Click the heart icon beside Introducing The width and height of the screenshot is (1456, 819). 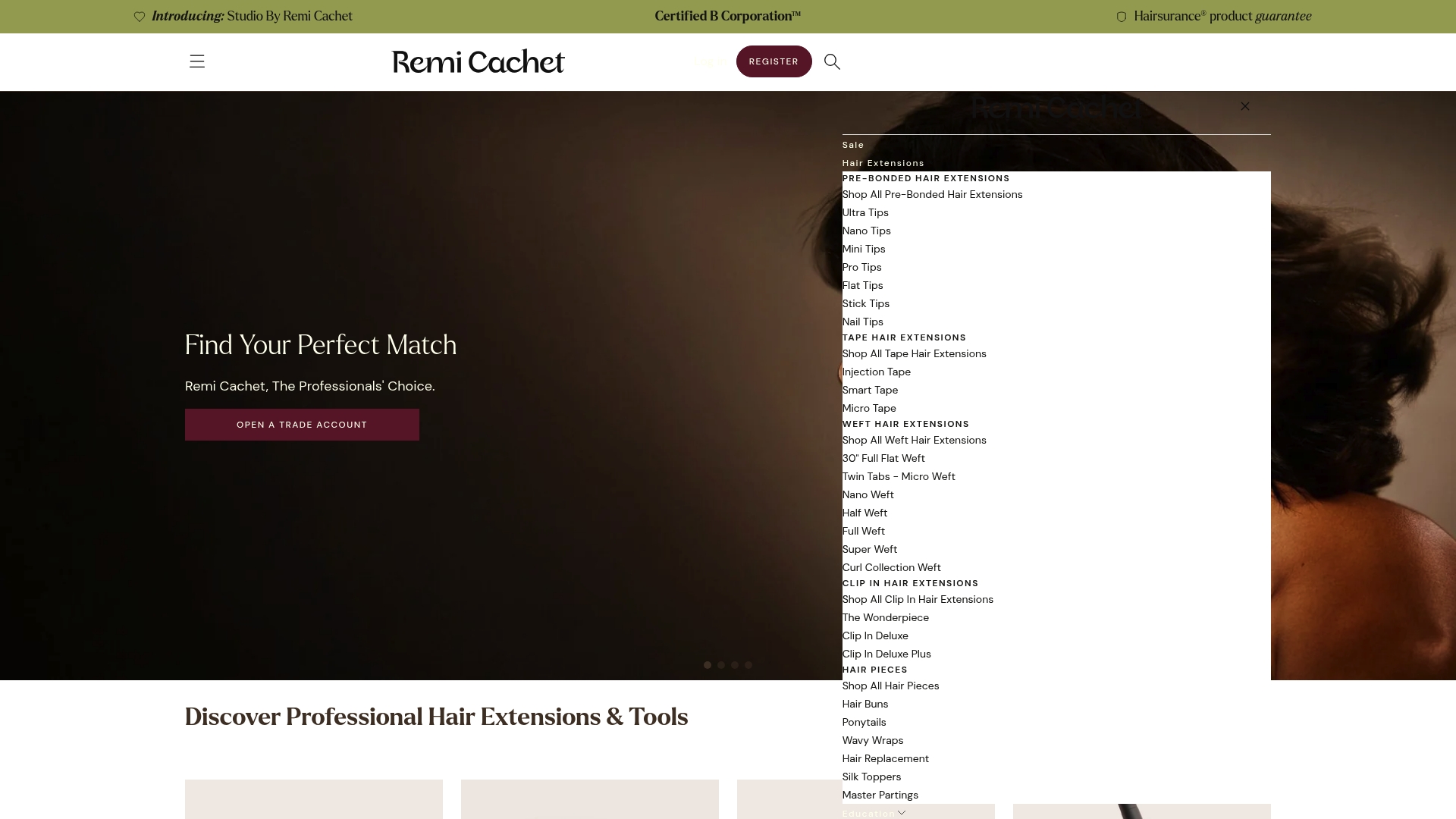click(x=140, y=17)
